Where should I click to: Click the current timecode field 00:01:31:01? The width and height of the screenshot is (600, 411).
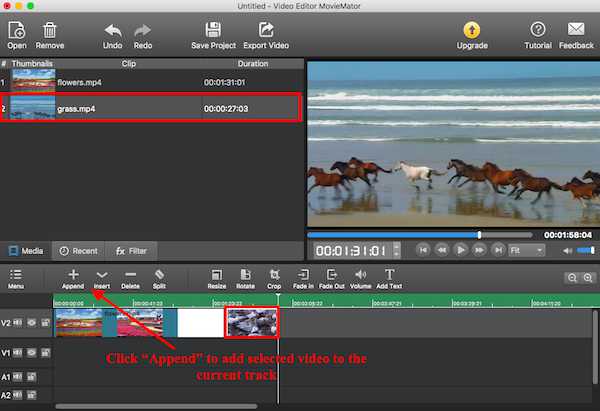pos(353,251)
